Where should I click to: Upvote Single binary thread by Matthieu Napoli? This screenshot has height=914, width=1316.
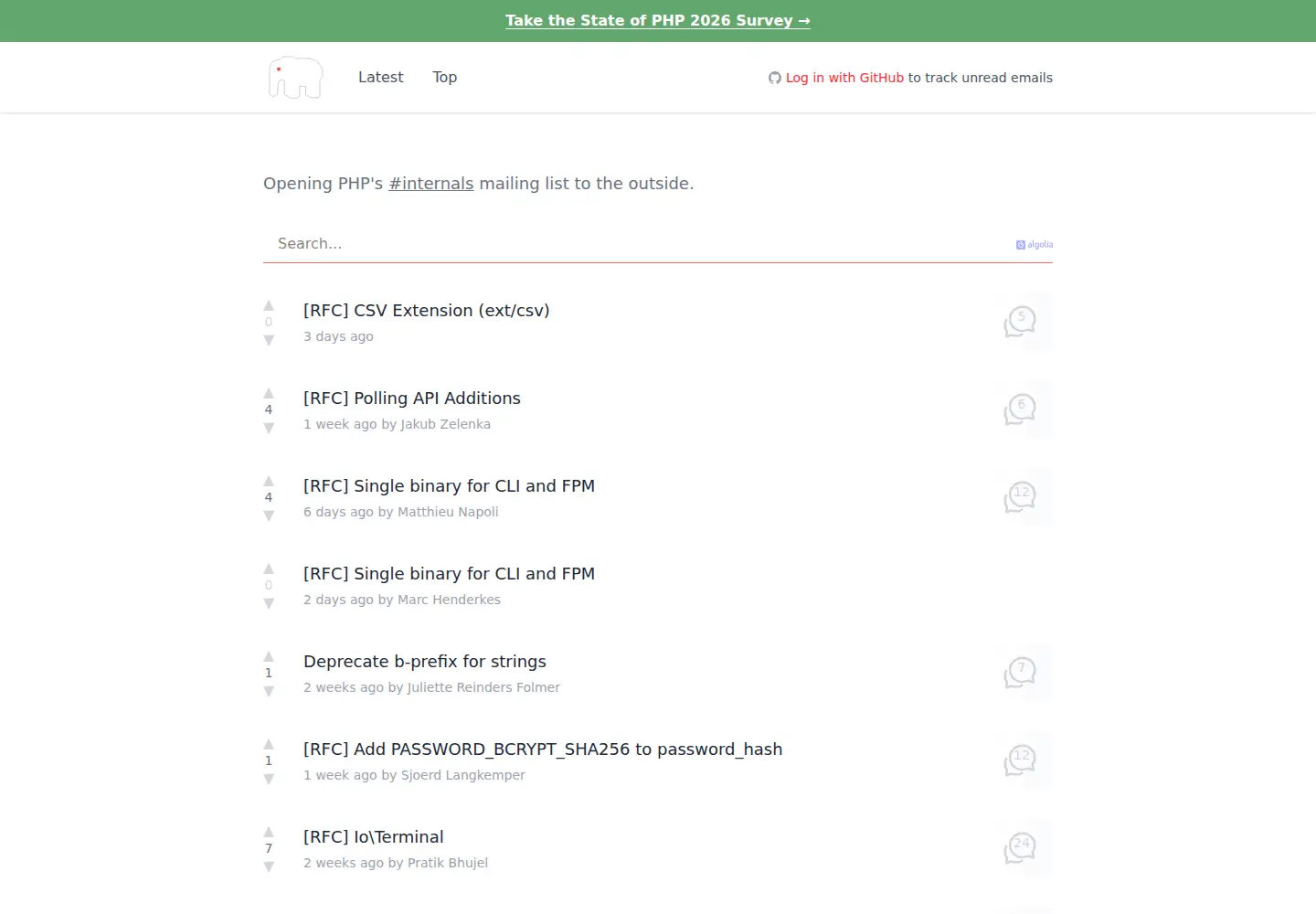point(269,481)
